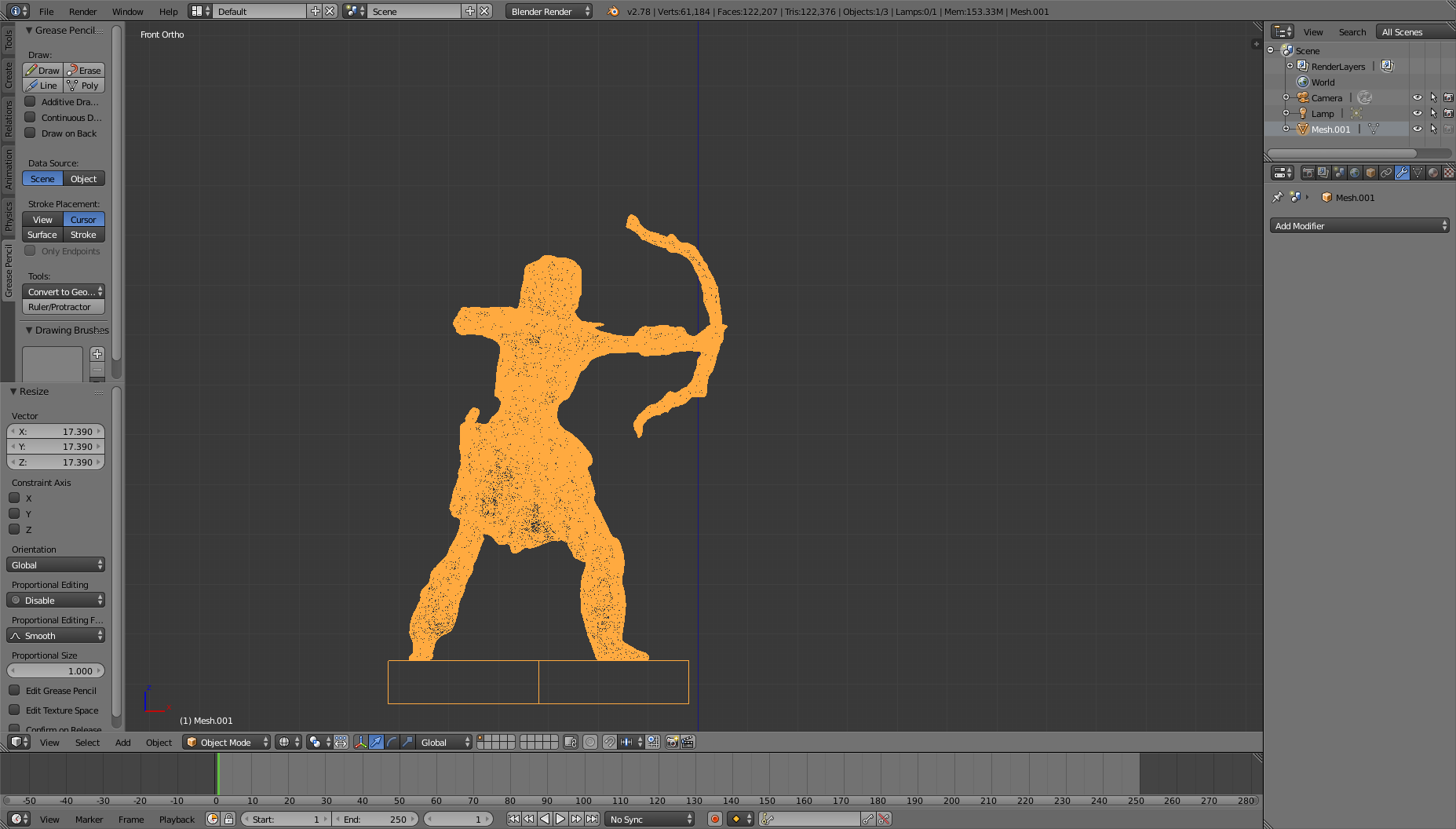Viewport: 1456px width, 829px height.
Task: Jump to the last frame button
Action: (593, 819)
